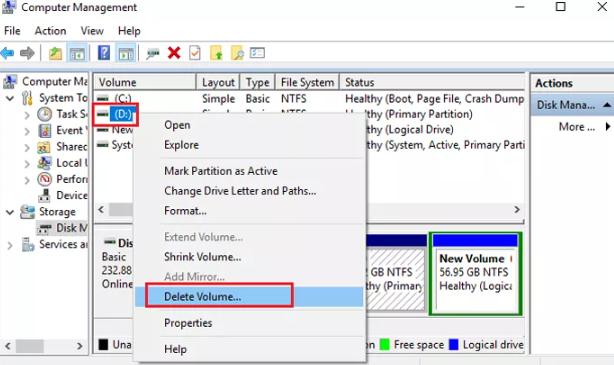Choose Open from the context menu
Screen dimensions: 614x365
[249, 125]
